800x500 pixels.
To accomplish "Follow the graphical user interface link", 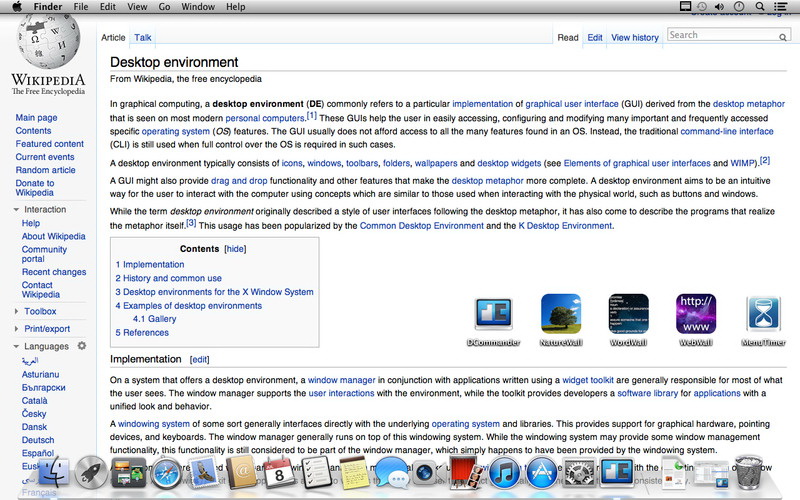I will click(x=586, y=103).
